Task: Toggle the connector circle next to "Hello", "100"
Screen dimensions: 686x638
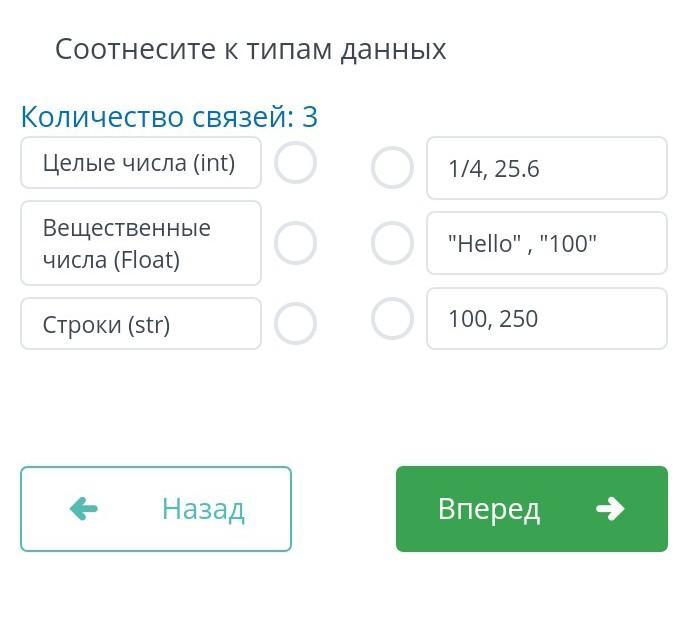Action: click(392, 243)
